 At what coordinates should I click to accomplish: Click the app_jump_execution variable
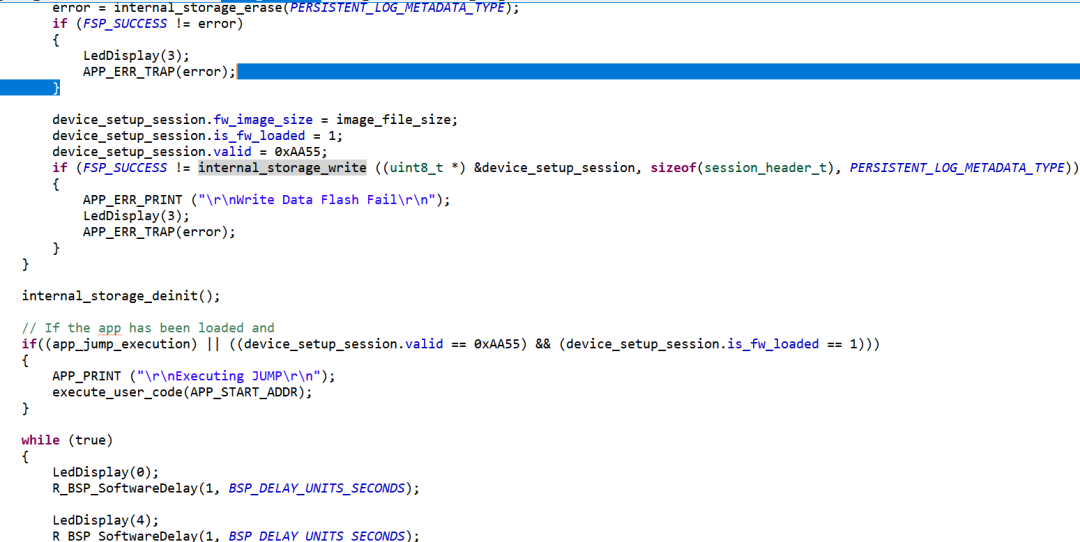pyautogui.click(x=125, y=344)
